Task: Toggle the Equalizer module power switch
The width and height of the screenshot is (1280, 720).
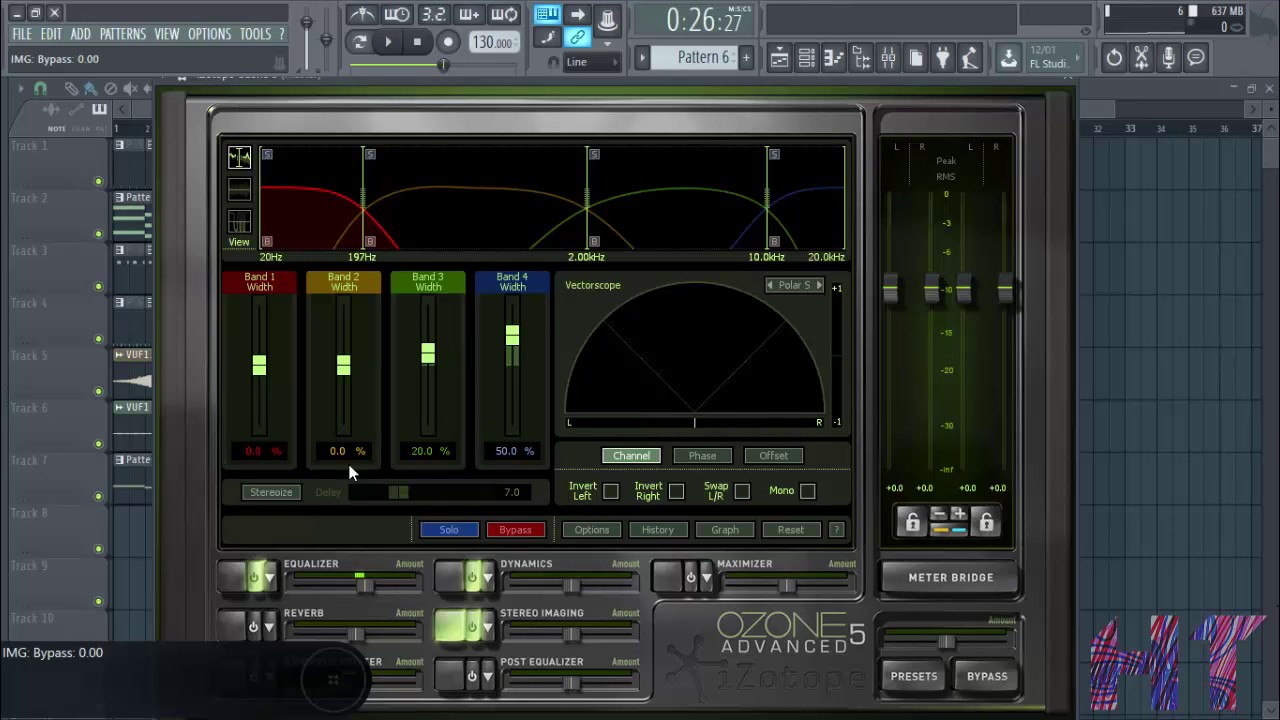Action: (x=253, y=578)
